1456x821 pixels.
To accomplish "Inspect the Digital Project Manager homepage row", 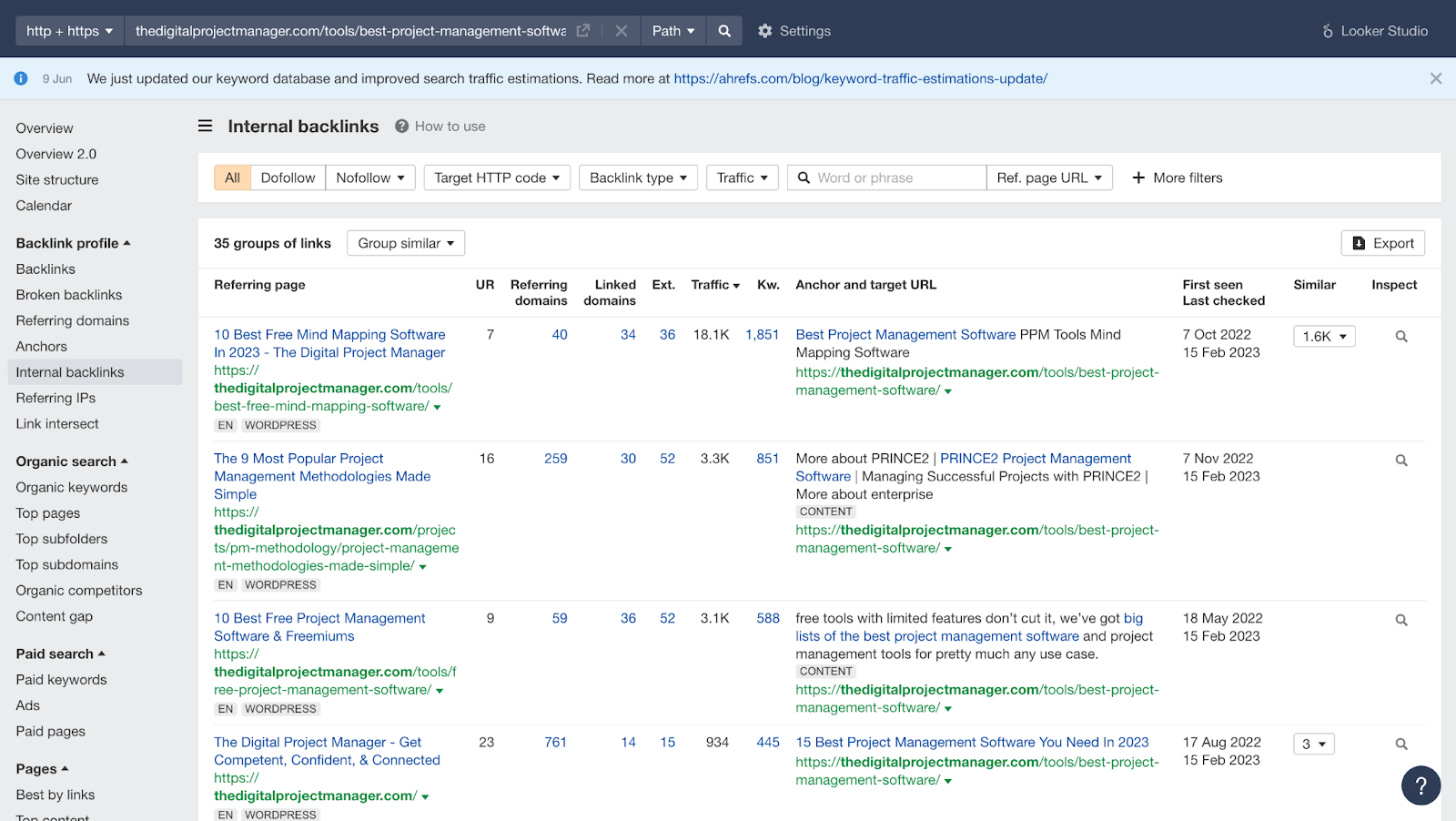I will [1401, 745].
